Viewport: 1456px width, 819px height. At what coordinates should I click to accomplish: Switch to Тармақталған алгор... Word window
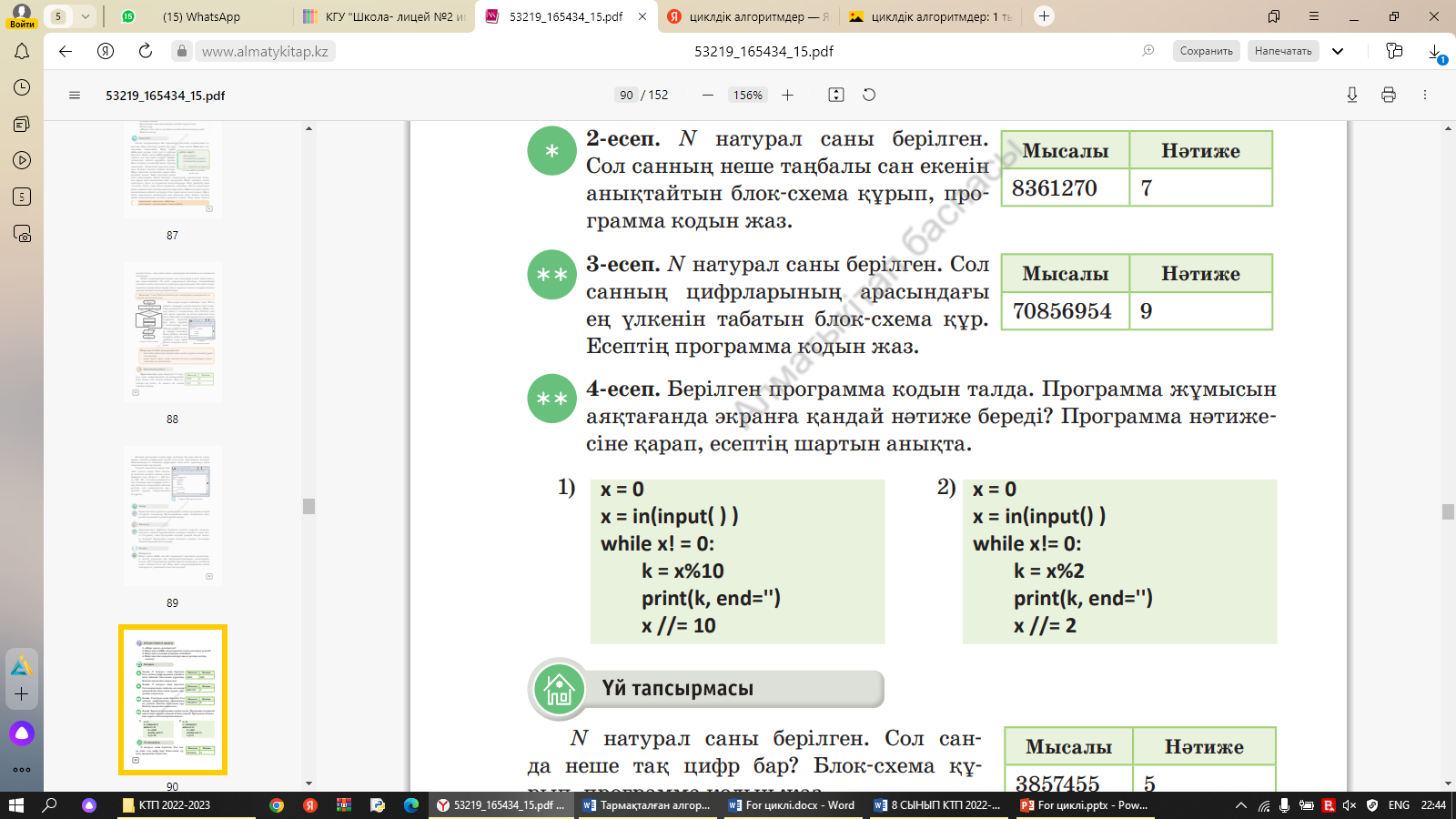647,805
